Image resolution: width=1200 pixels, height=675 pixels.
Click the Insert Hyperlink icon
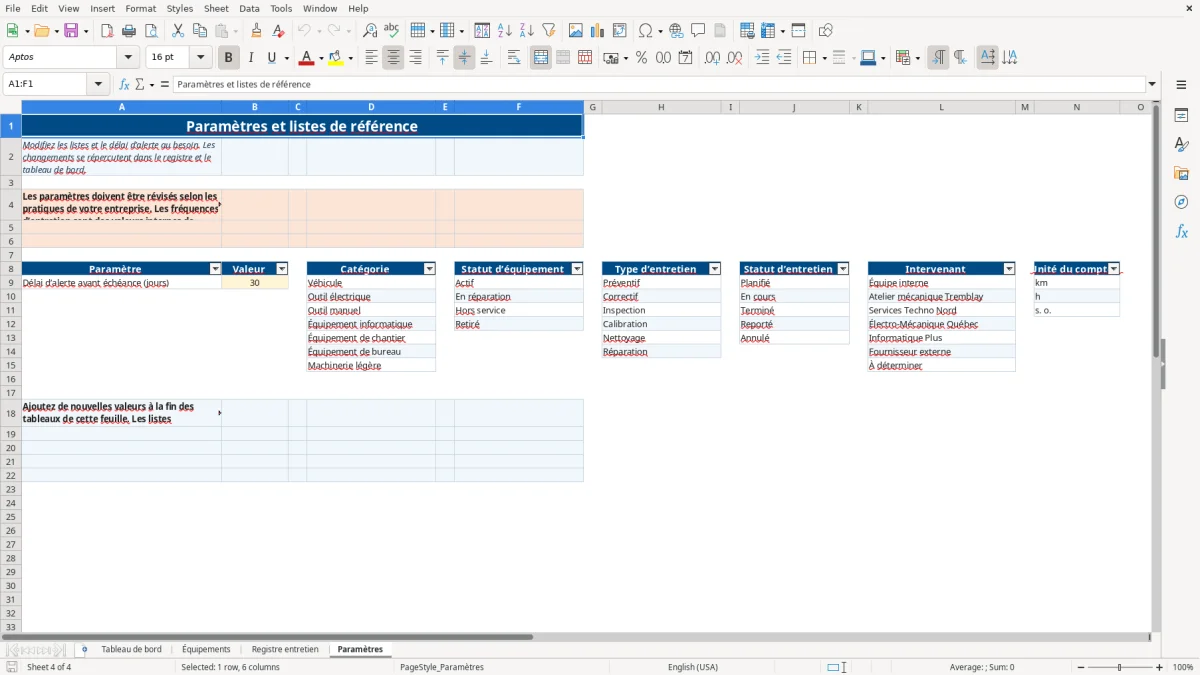tap(677, 31)
